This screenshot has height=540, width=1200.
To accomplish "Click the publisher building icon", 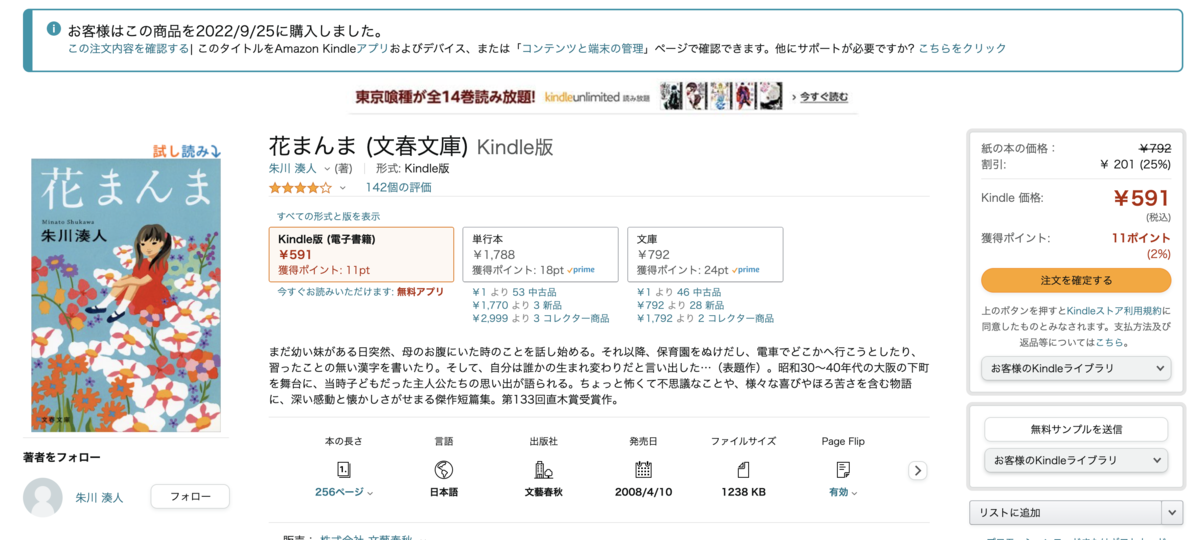I will point(544,469).
